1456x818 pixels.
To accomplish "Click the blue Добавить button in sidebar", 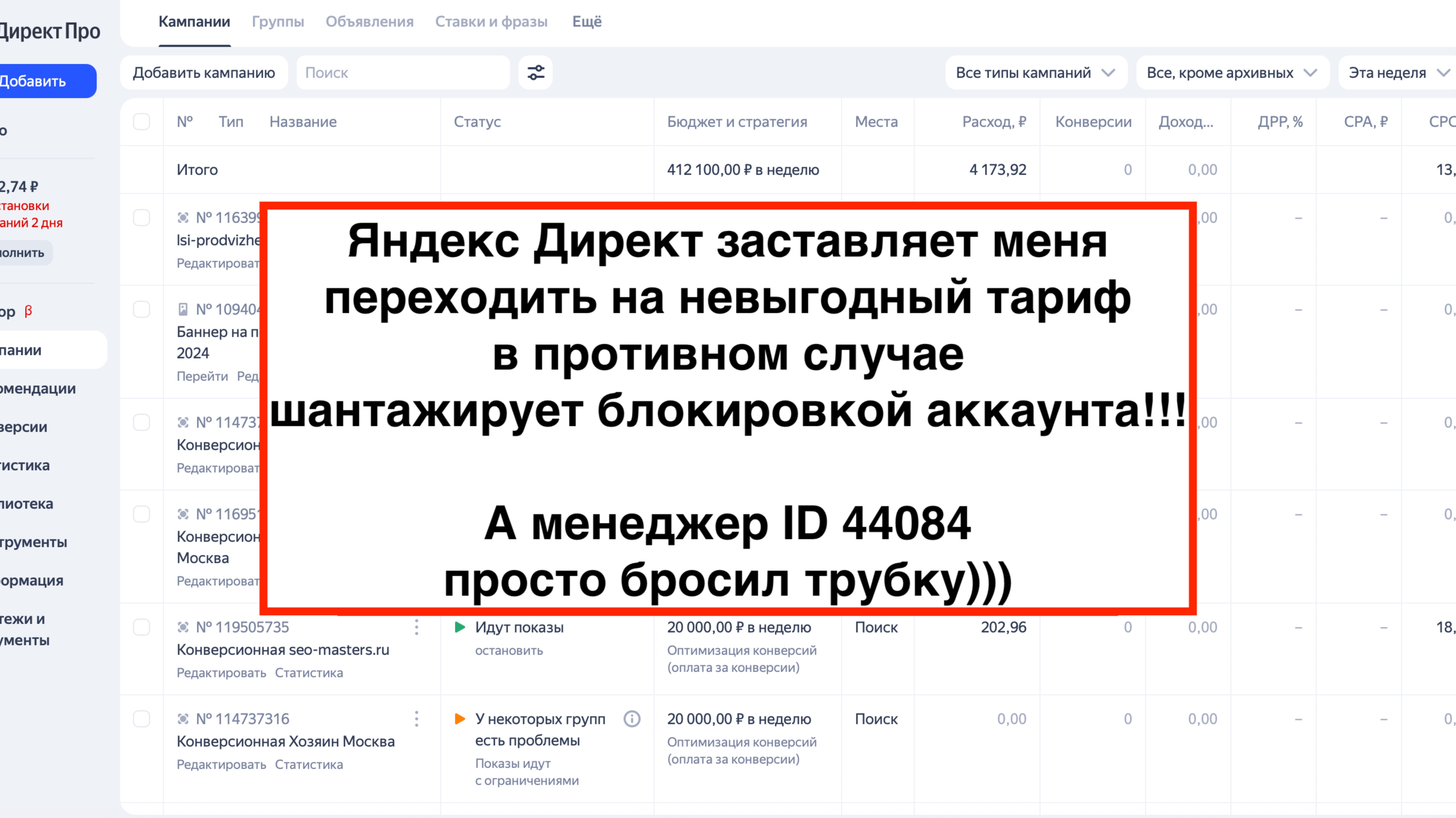I will (x=48, y=81).
